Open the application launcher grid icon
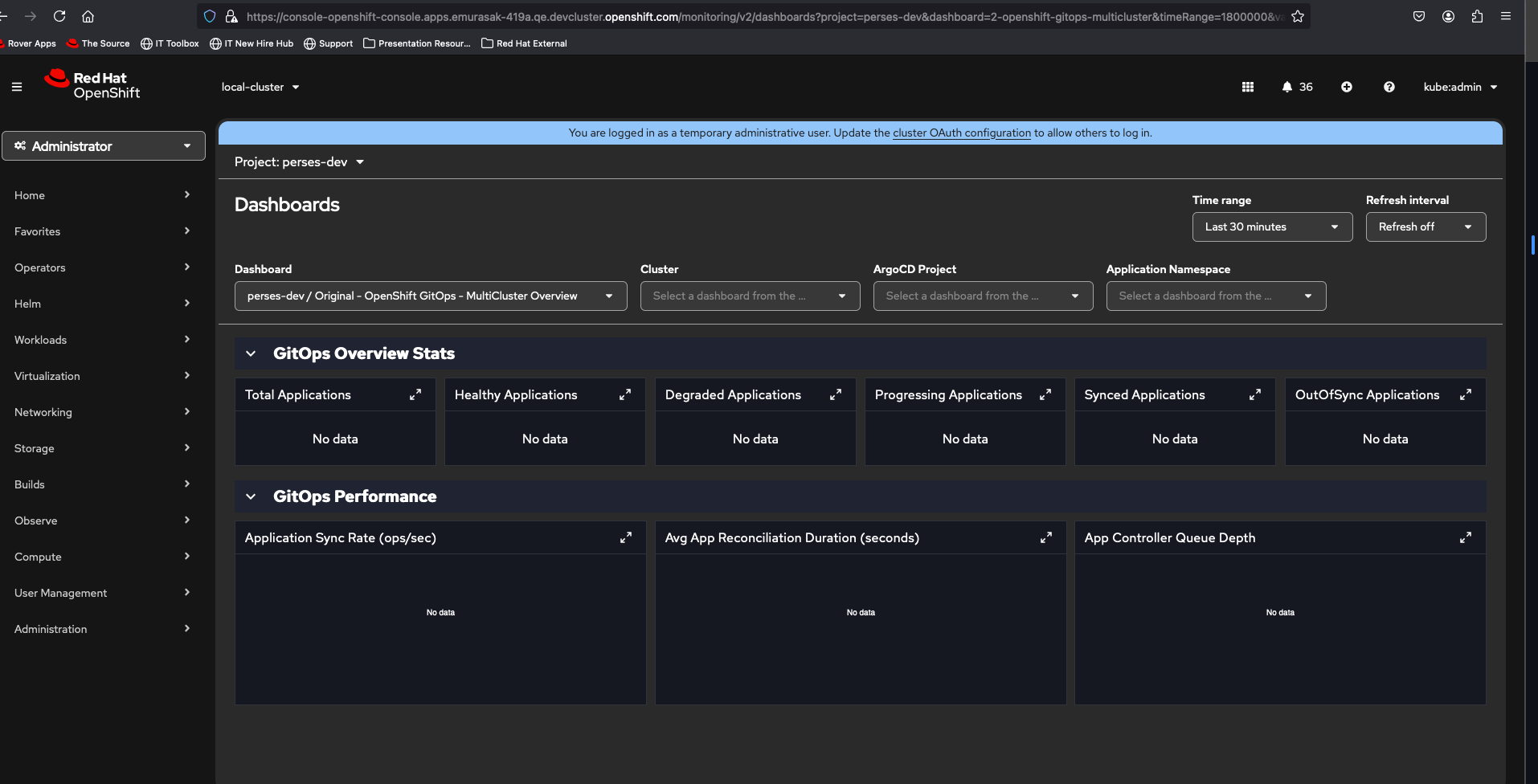 [x=1247, y=87]
